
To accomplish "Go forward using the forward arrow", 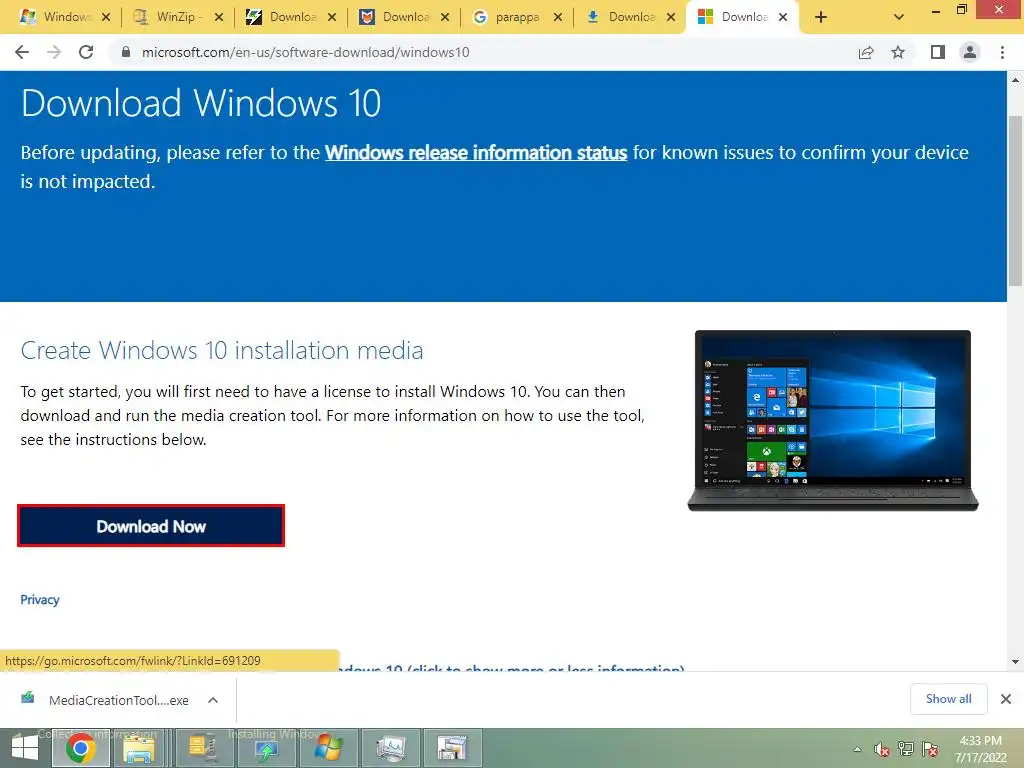I will click(x=54, y=52).
